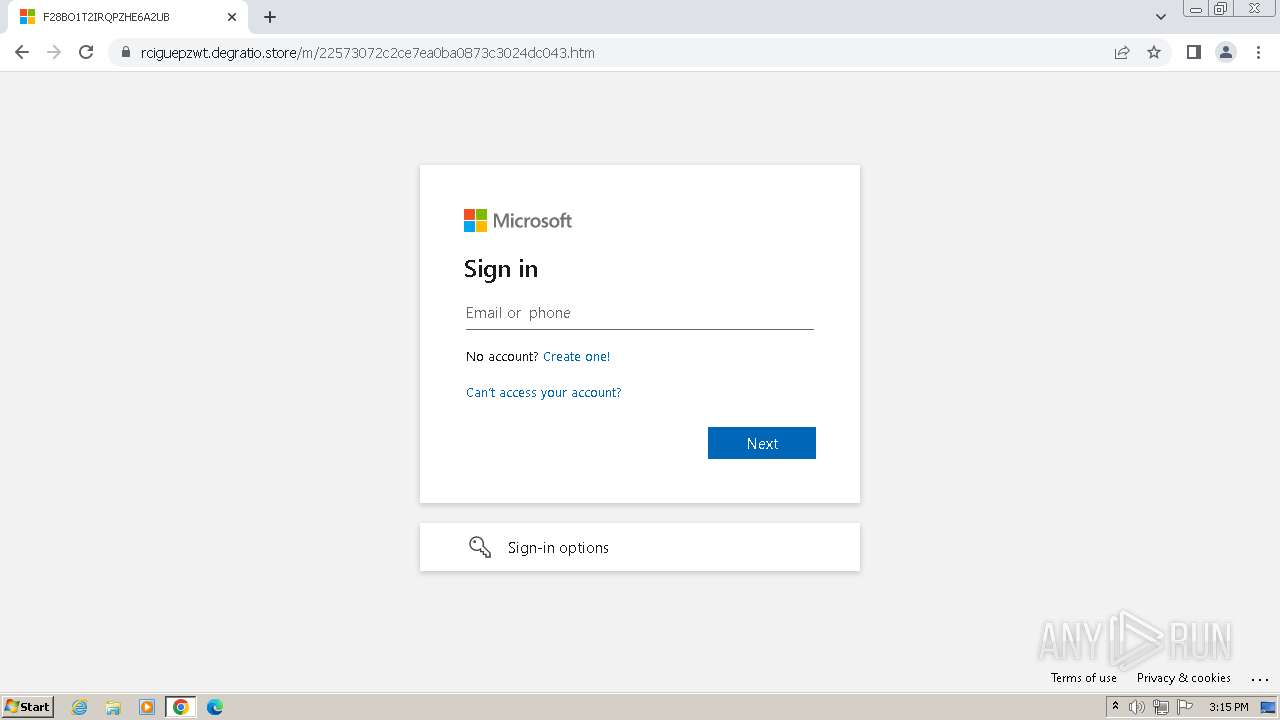Open Sign-in options
This screenshot has width=1280, height=720.
[640, 547]
